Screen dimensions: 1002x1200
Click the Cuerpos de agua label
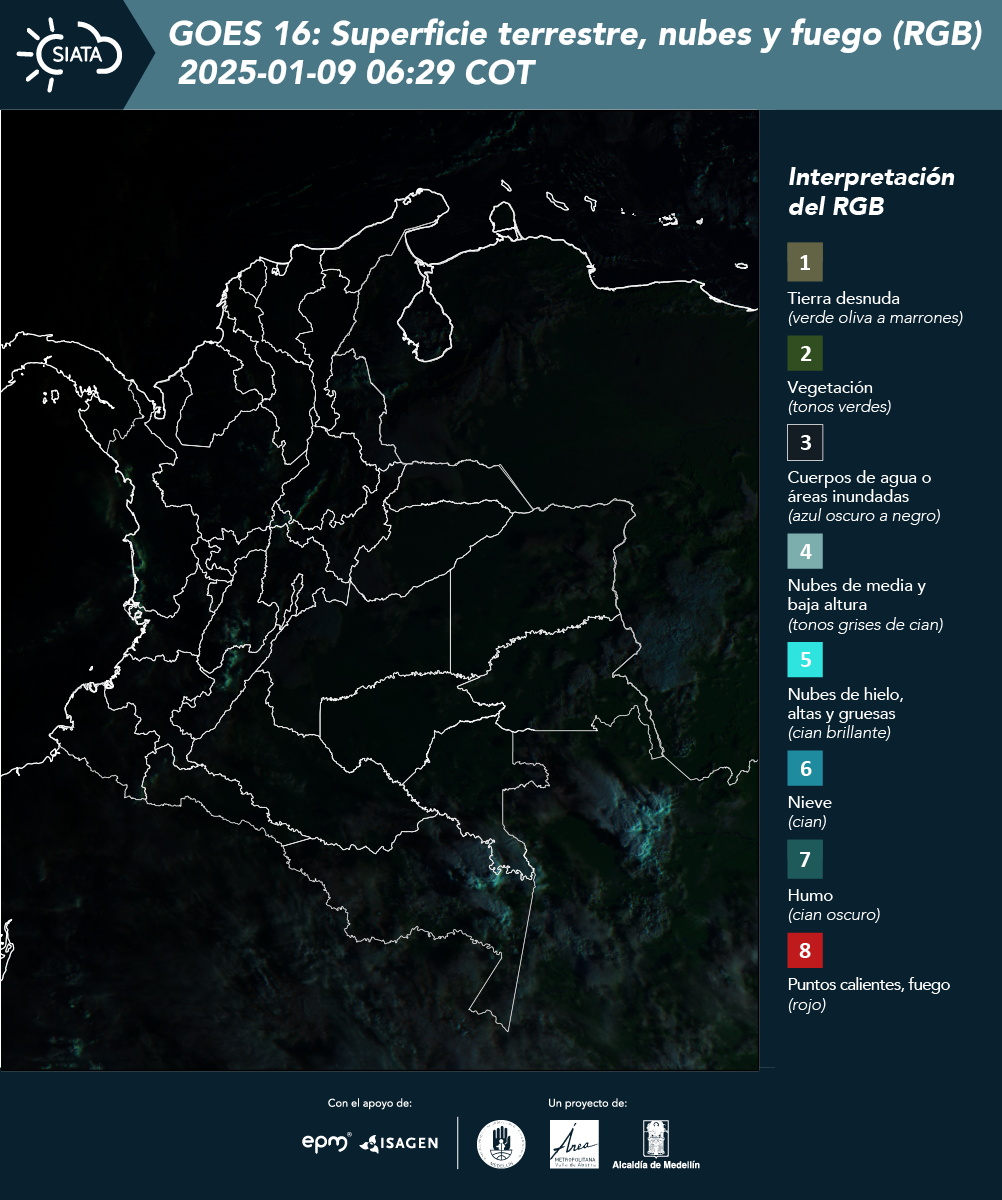click(x=859, y=486)
